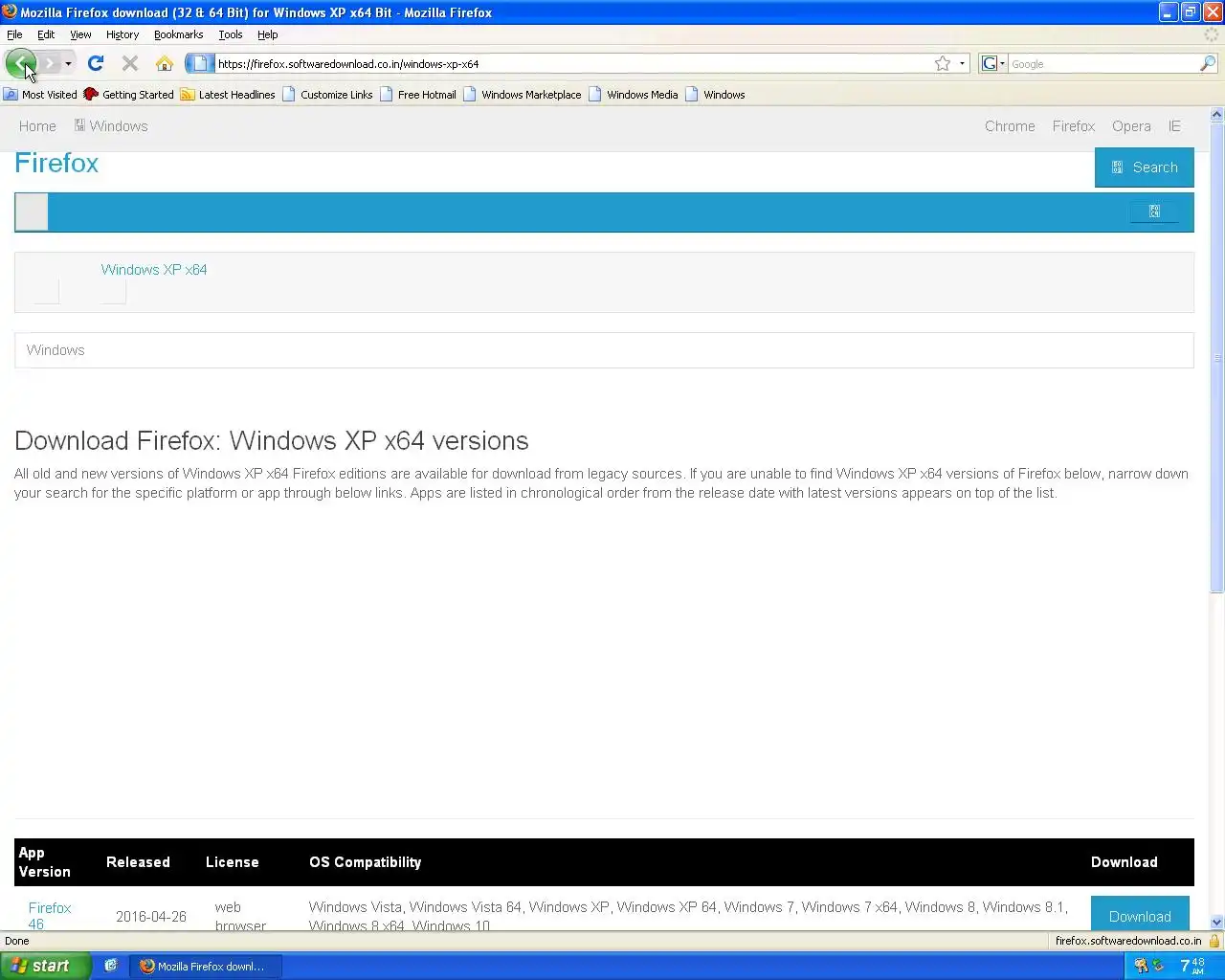Open the Windows Media bookmark

pyautogui.click(x=633, y=95)
